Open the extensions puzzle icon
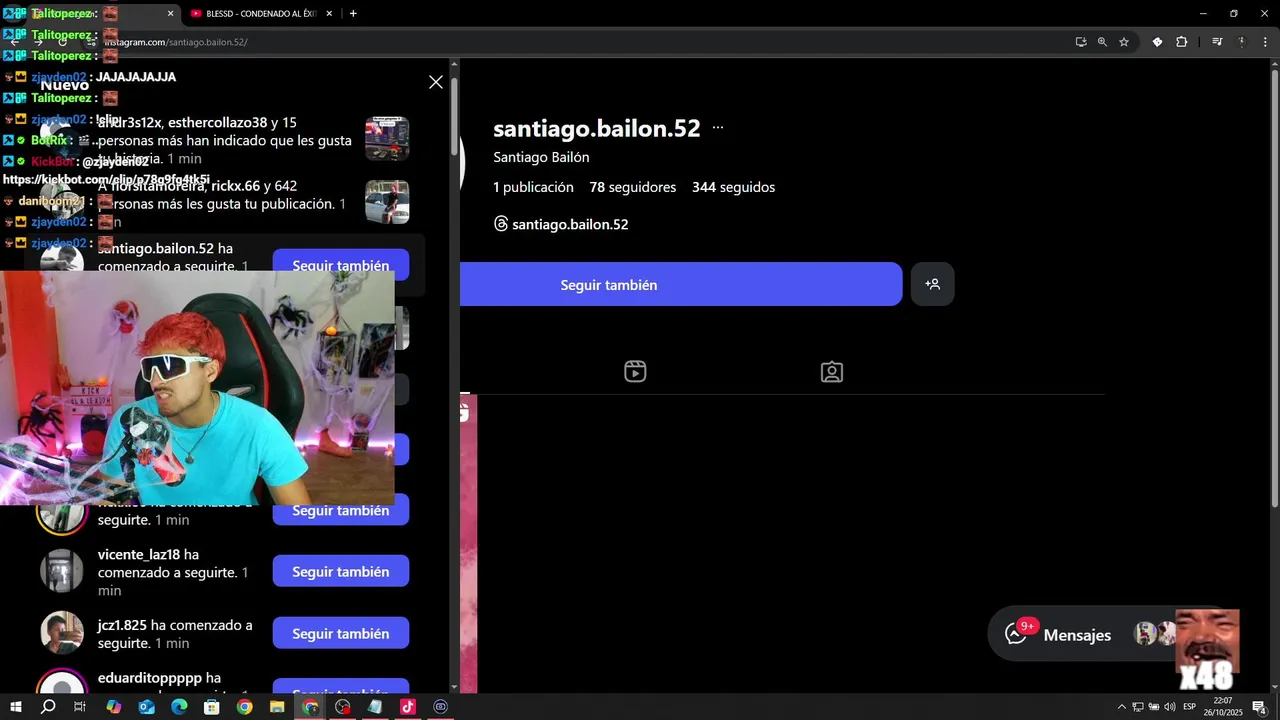 (x=1182, y=42)
